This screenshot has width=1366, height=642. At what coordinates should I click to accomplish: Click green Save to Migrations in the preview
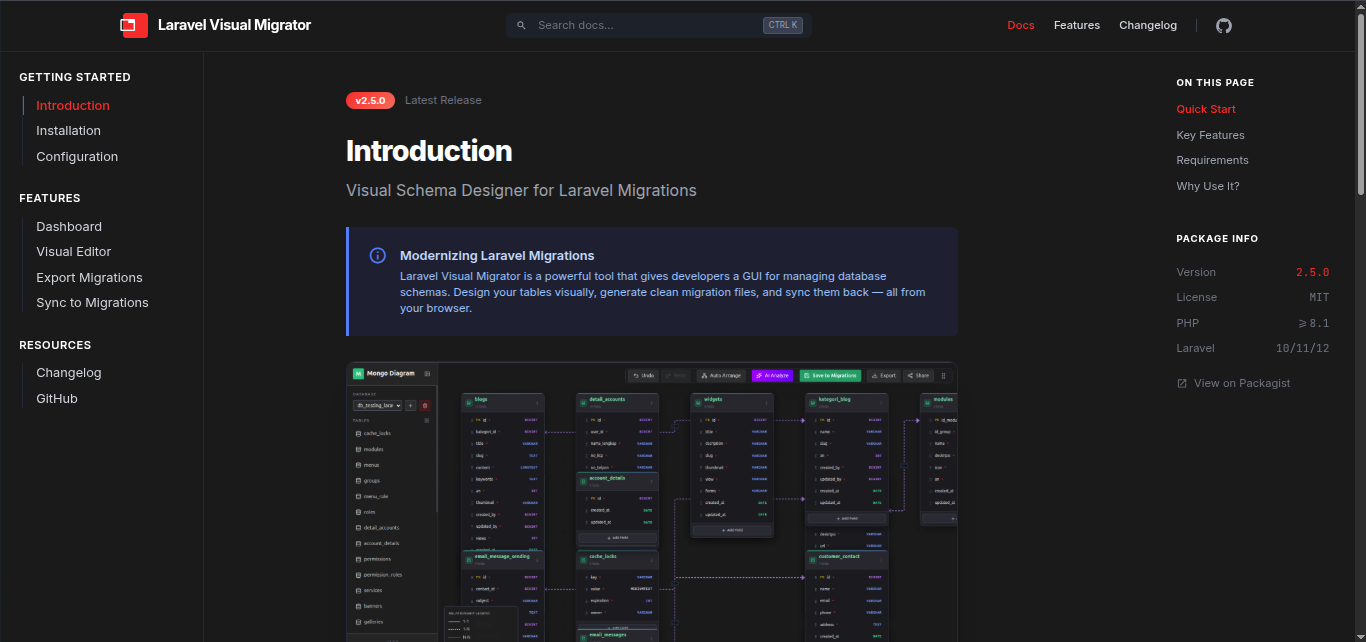[x=830, y=376]
